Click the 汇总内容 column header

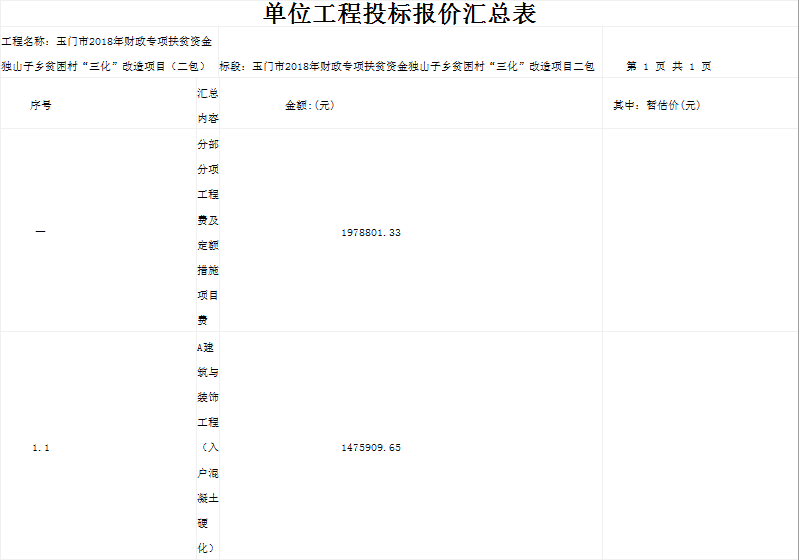[x=208, y=105]
